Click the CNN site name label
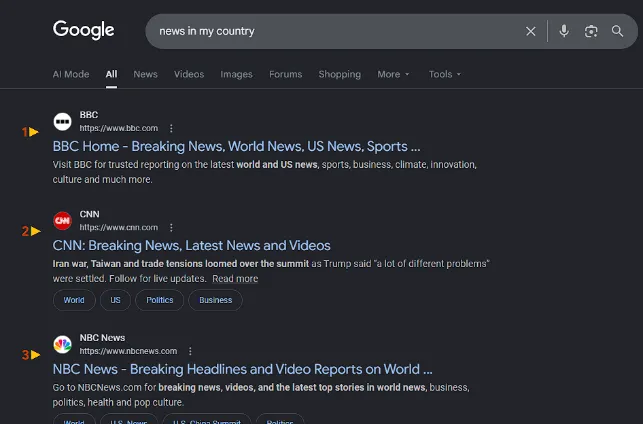Viewport: 643px width, 424px height. point(89,214)
